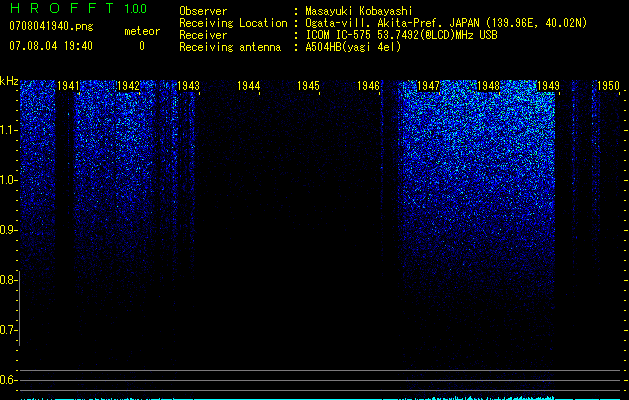Image resolution: width=629 pixels, height=400 pixels.
Task: Select the file name 0708041940.png
Action: click(51, 26)
